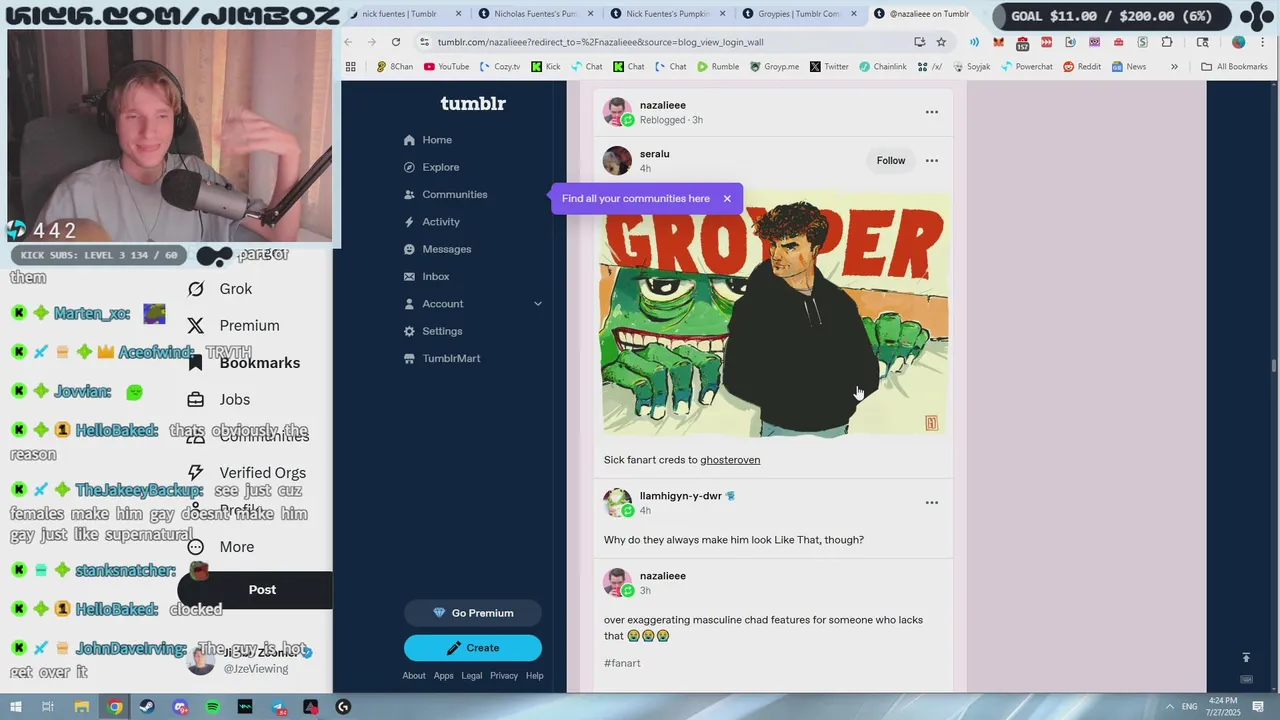Open the Cozy.tv bookmark

500,67
